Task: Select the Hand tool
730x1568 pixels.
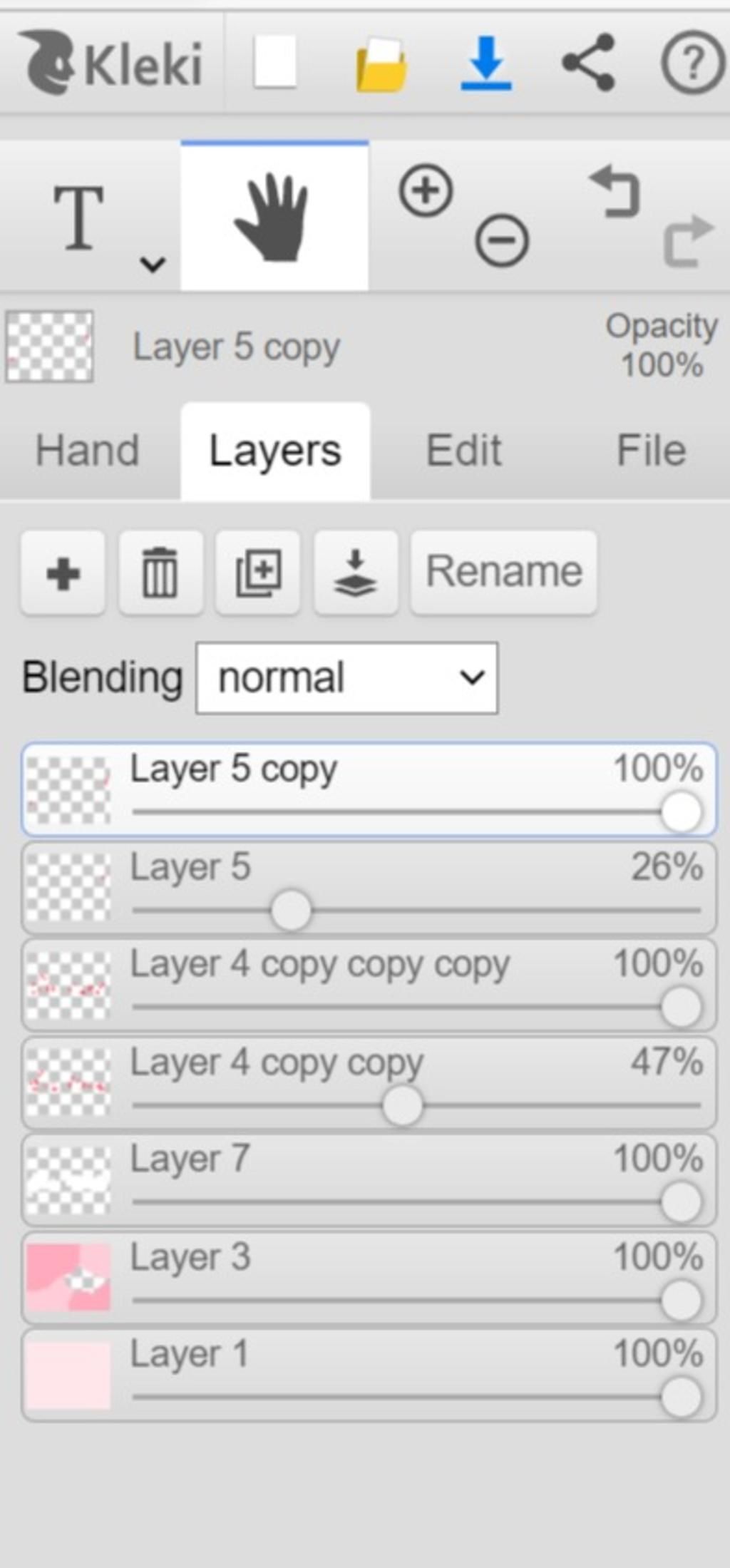Action: click(274, 217)
